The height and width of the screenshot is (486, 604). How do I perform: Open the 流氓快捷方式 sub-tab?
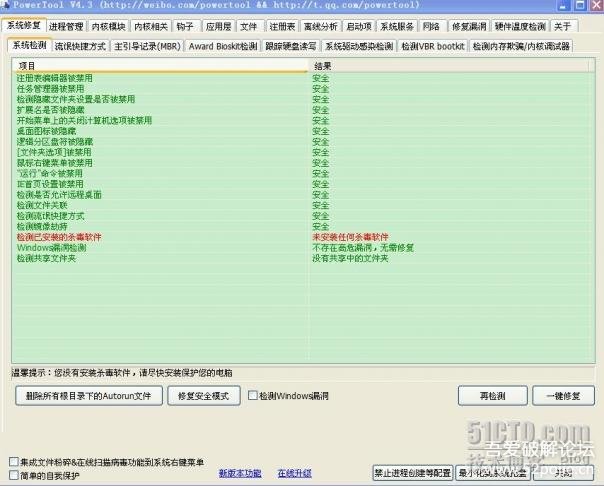(x=81, y=46)
